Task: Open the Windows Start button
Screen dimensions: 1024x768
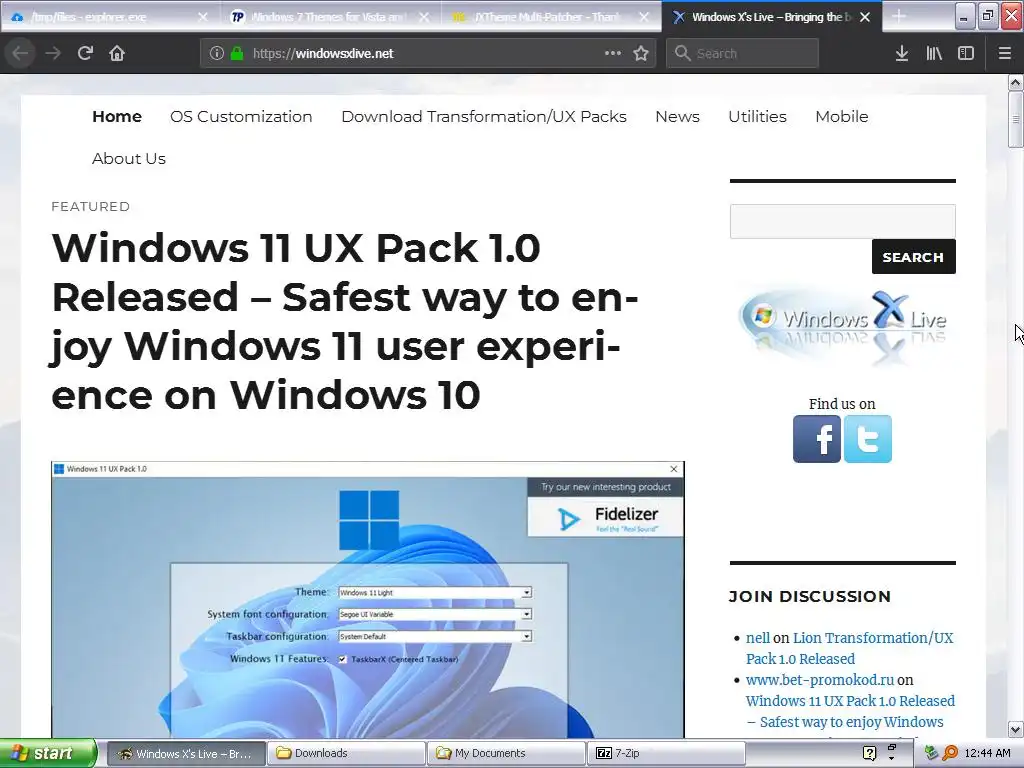Action: pos(48,753)
